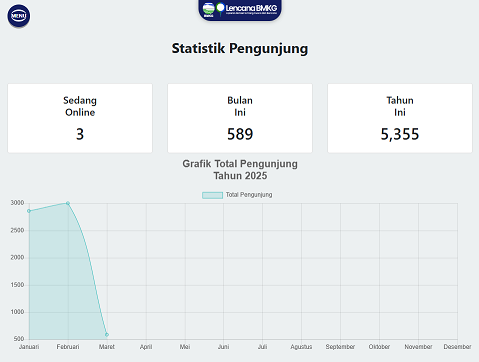Select the Januari data point on the chart
Image resolution: width=479 pixels, height=362 pixels.
coord(29,211)
